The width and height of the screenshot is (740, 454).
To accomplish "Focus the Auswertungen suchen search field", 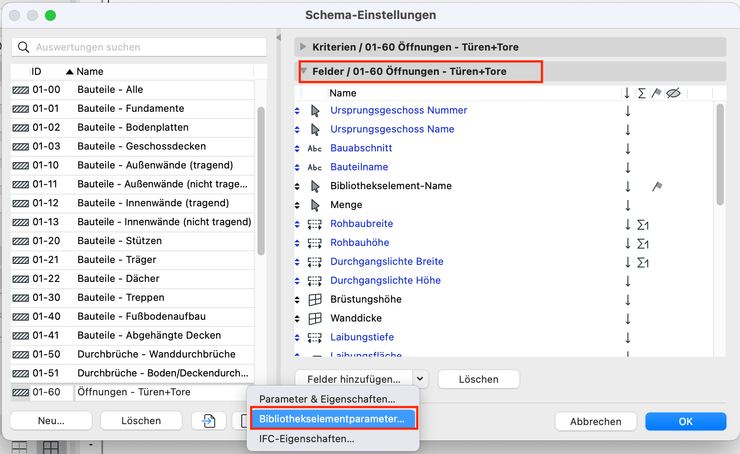I will pyautogui.click(x=139, y=47).
